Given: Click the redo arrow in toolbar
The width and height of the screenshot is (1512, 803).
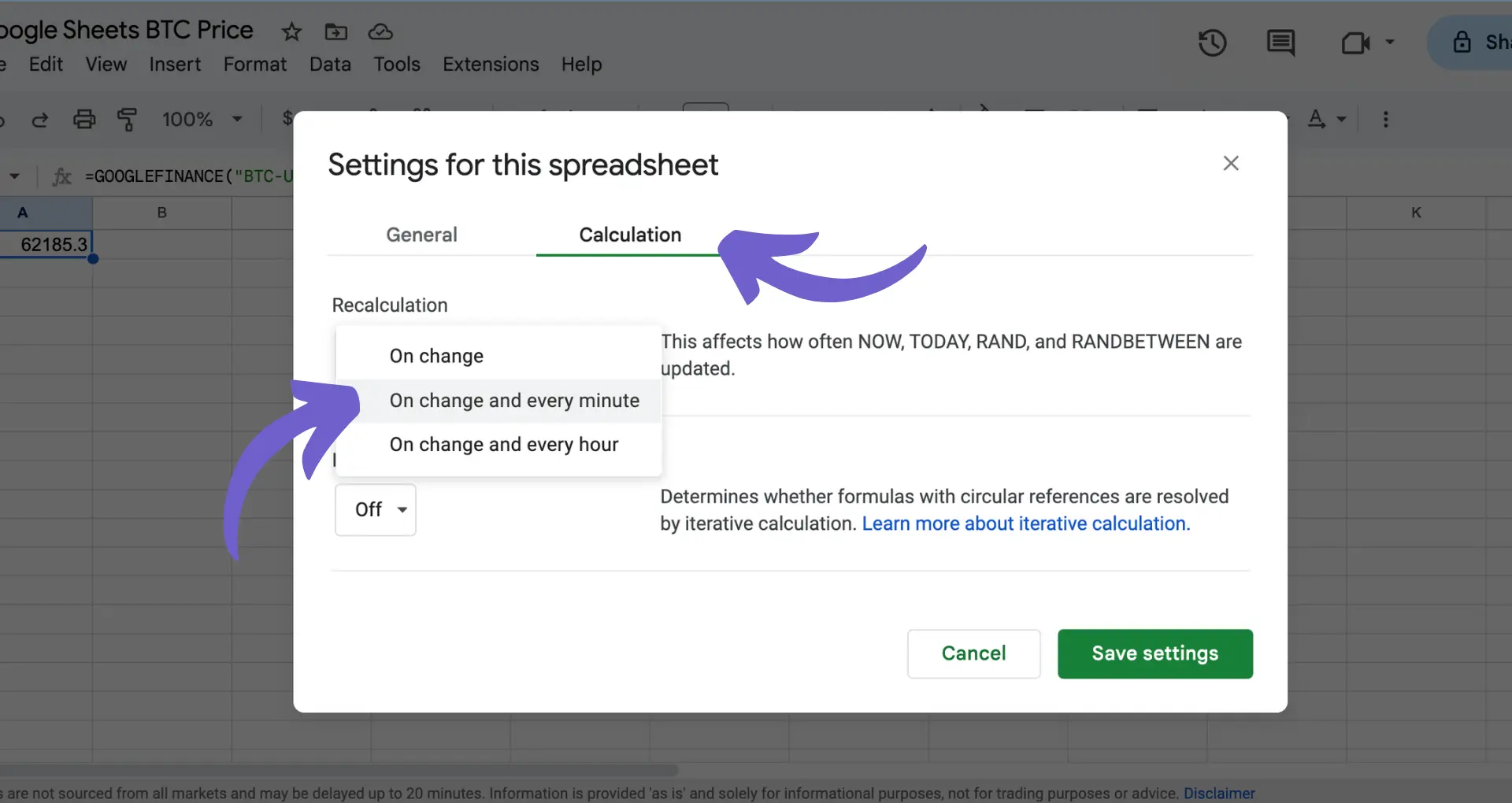Looking at the screenshot, I should coord(39,120).
